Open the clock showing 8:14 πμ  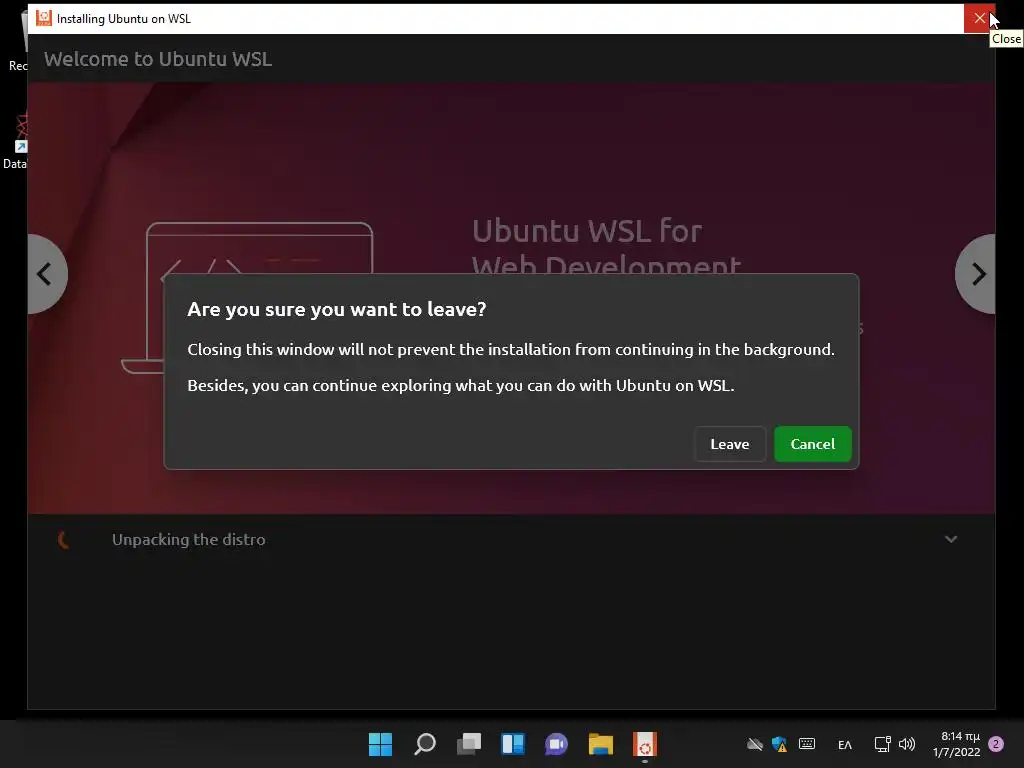coord(957,744)
